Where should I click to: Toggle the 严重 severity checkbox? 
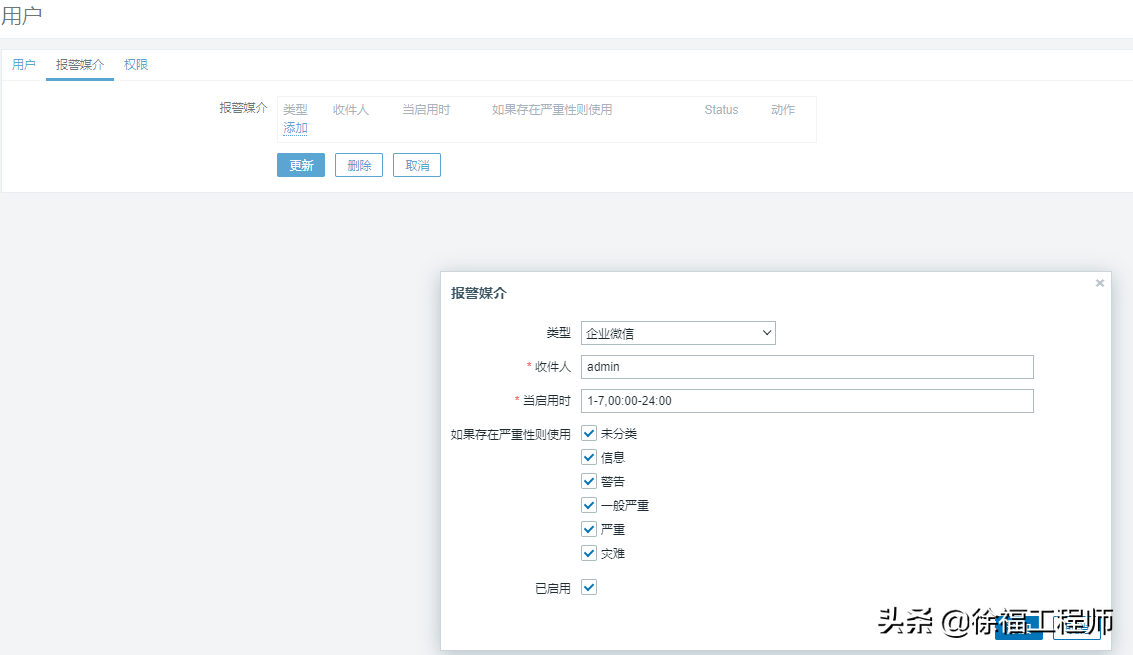[x=589, y=529]
